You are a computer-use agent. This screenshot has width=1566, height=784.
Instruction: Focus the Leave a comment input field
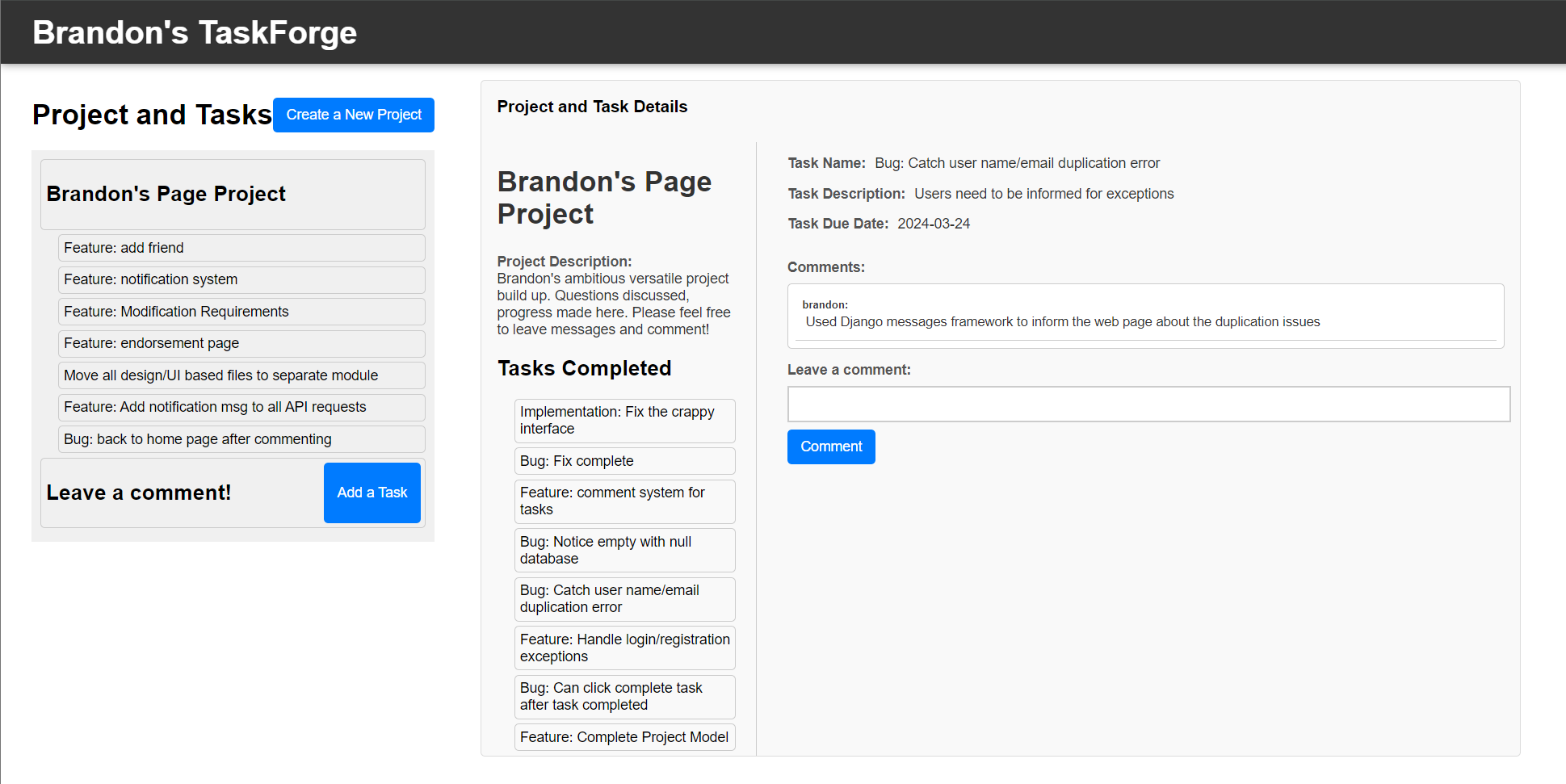(x=1148, y=404)
